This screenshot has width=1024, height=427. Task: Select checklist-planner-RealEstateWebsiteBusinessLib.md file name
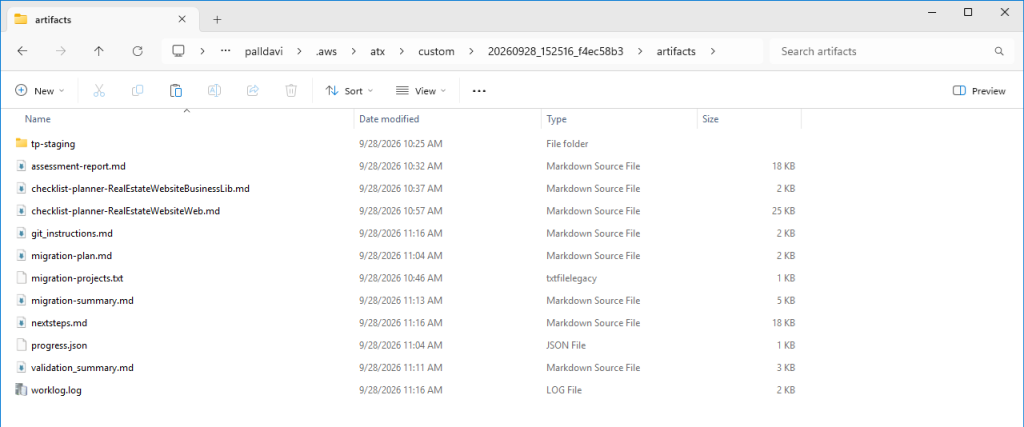click(x=140, y=189)
